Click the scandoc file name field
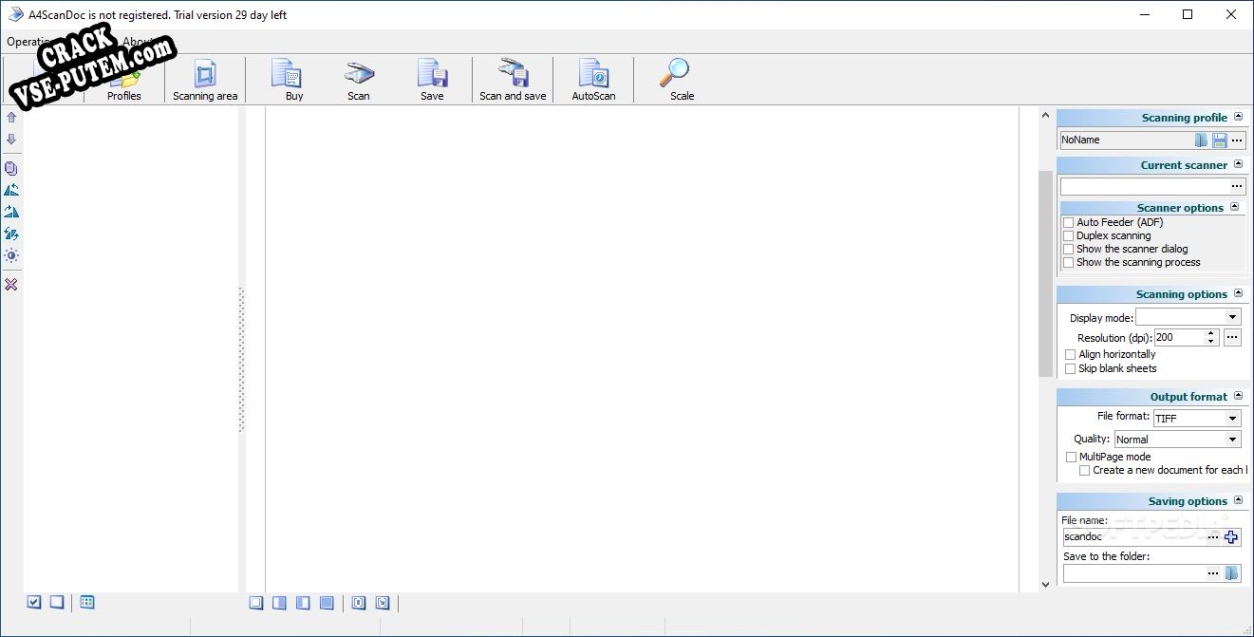Viewport: 1254px width, 637px height. (x=1134, y=537)
